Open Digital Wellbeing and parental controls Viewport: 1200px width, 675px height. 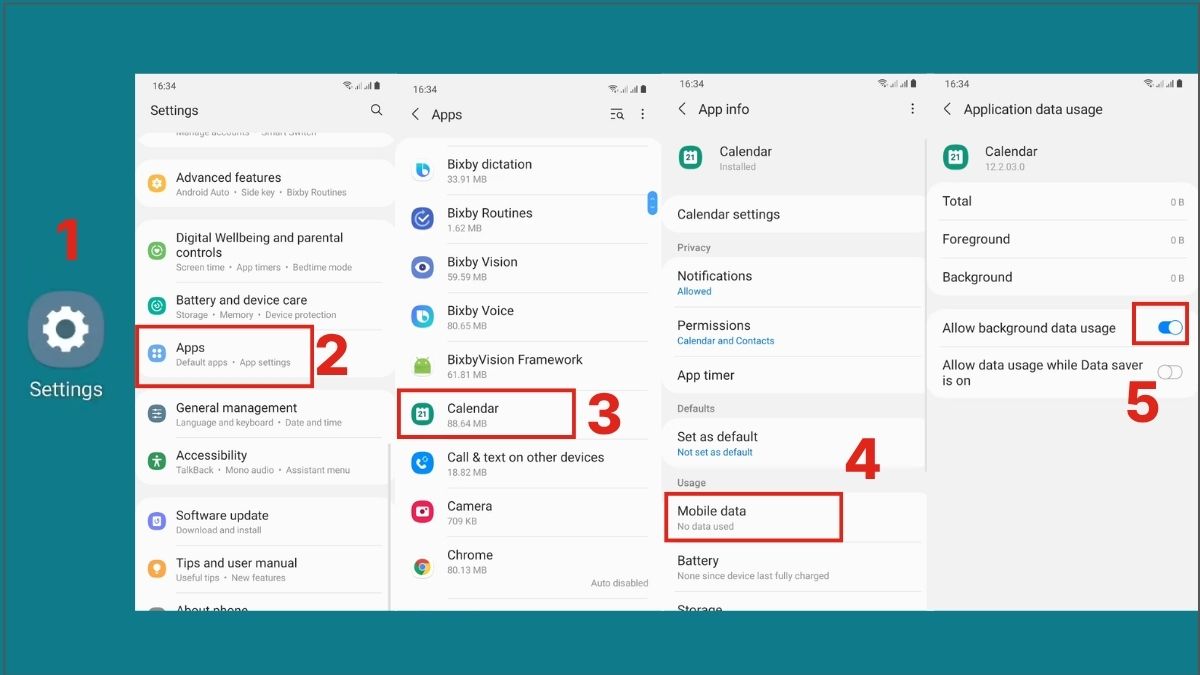265,251
